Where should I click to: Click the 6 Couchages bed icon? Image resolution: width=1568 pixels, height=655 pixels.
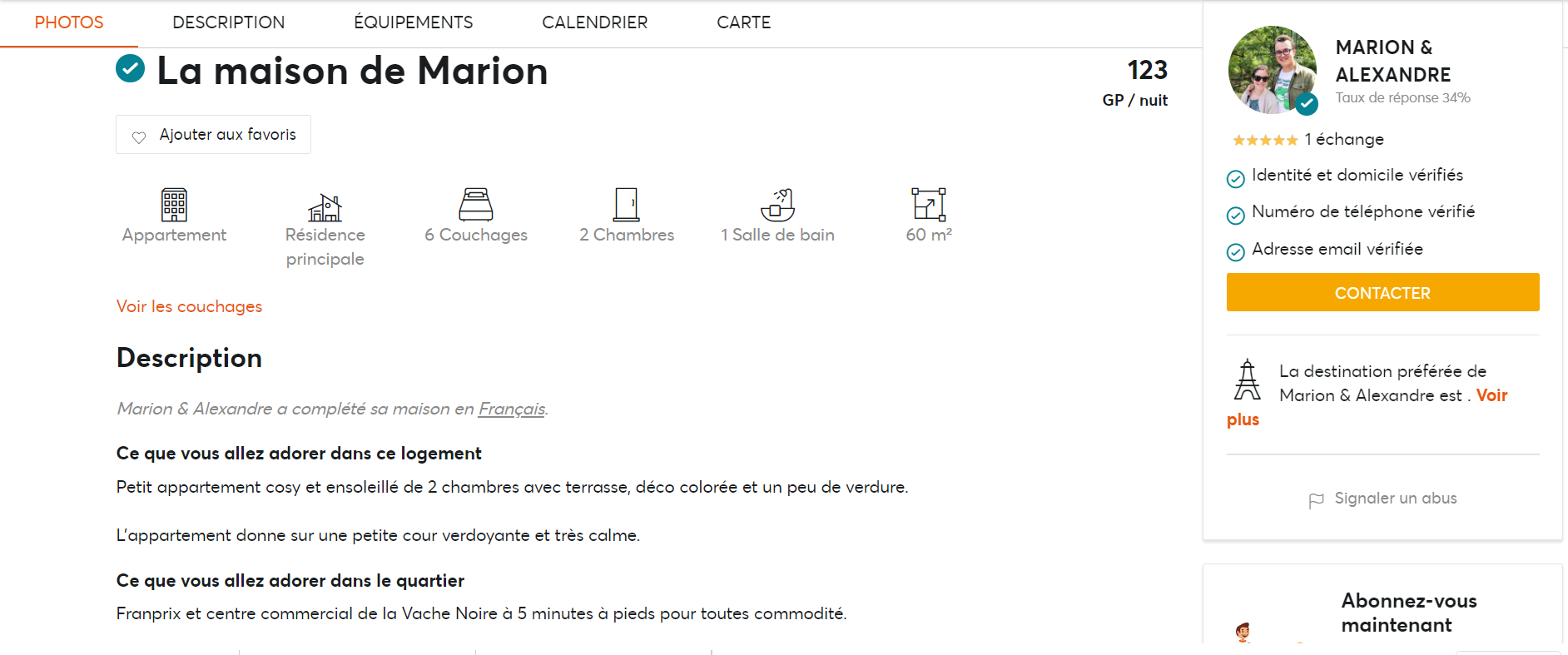tap(475, 205)
